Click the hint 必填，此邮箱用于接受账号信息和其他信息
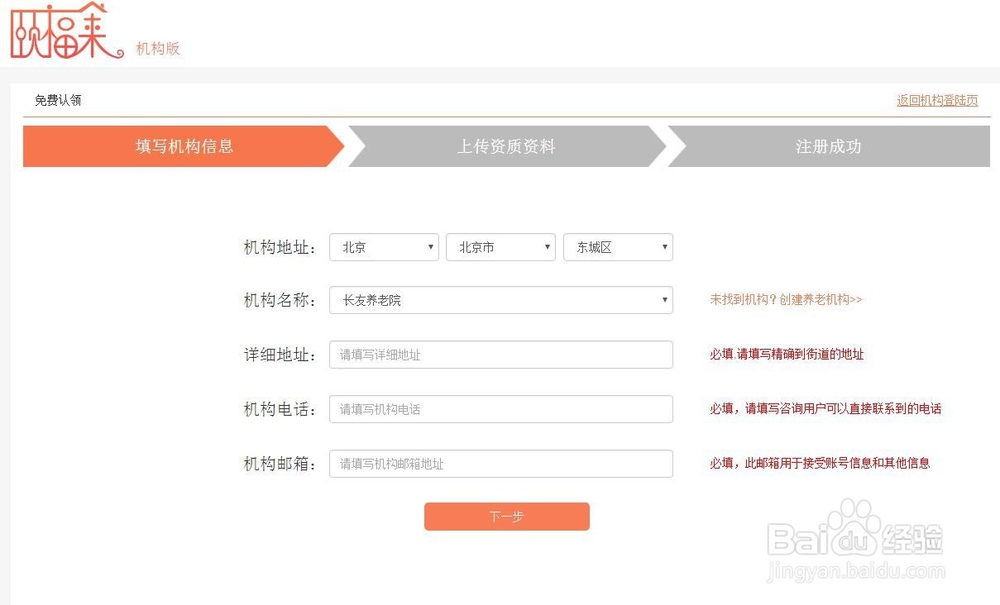The height and width of the screenshot is (605, 1000). pyautogui.click(x=820, y=463)
